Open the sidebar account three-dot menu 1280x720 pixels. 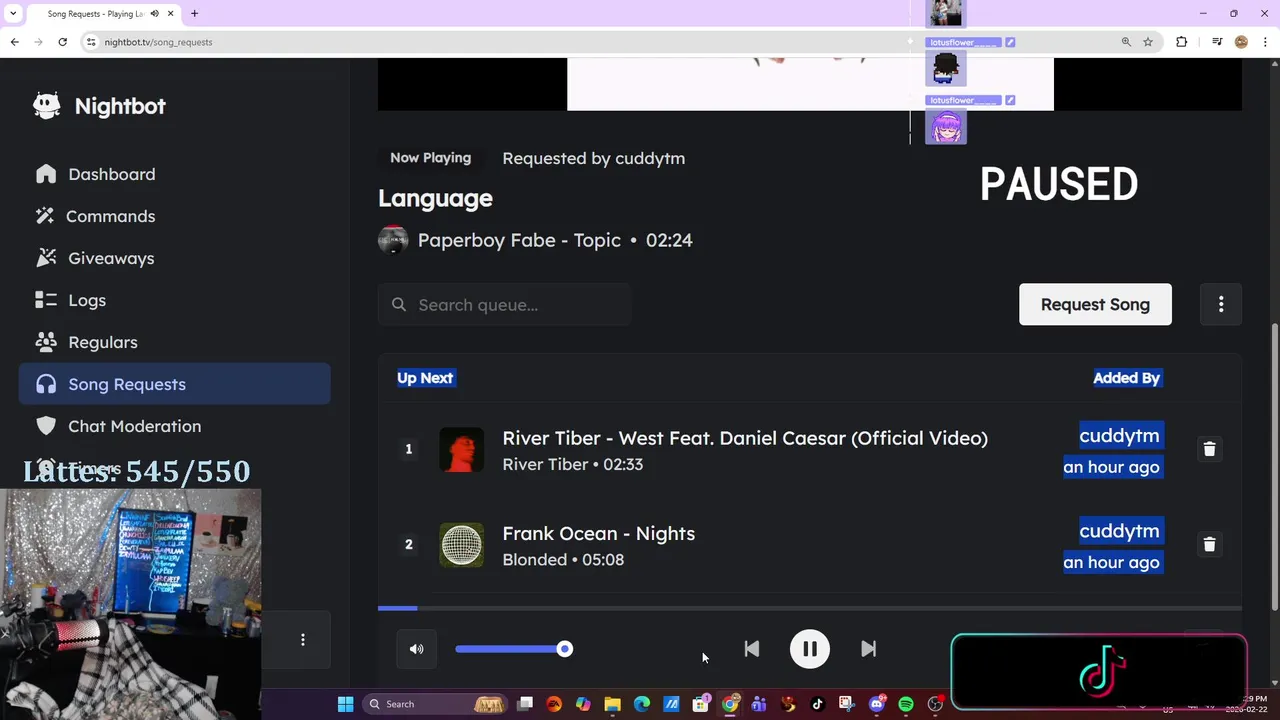(x=303, y=639)
